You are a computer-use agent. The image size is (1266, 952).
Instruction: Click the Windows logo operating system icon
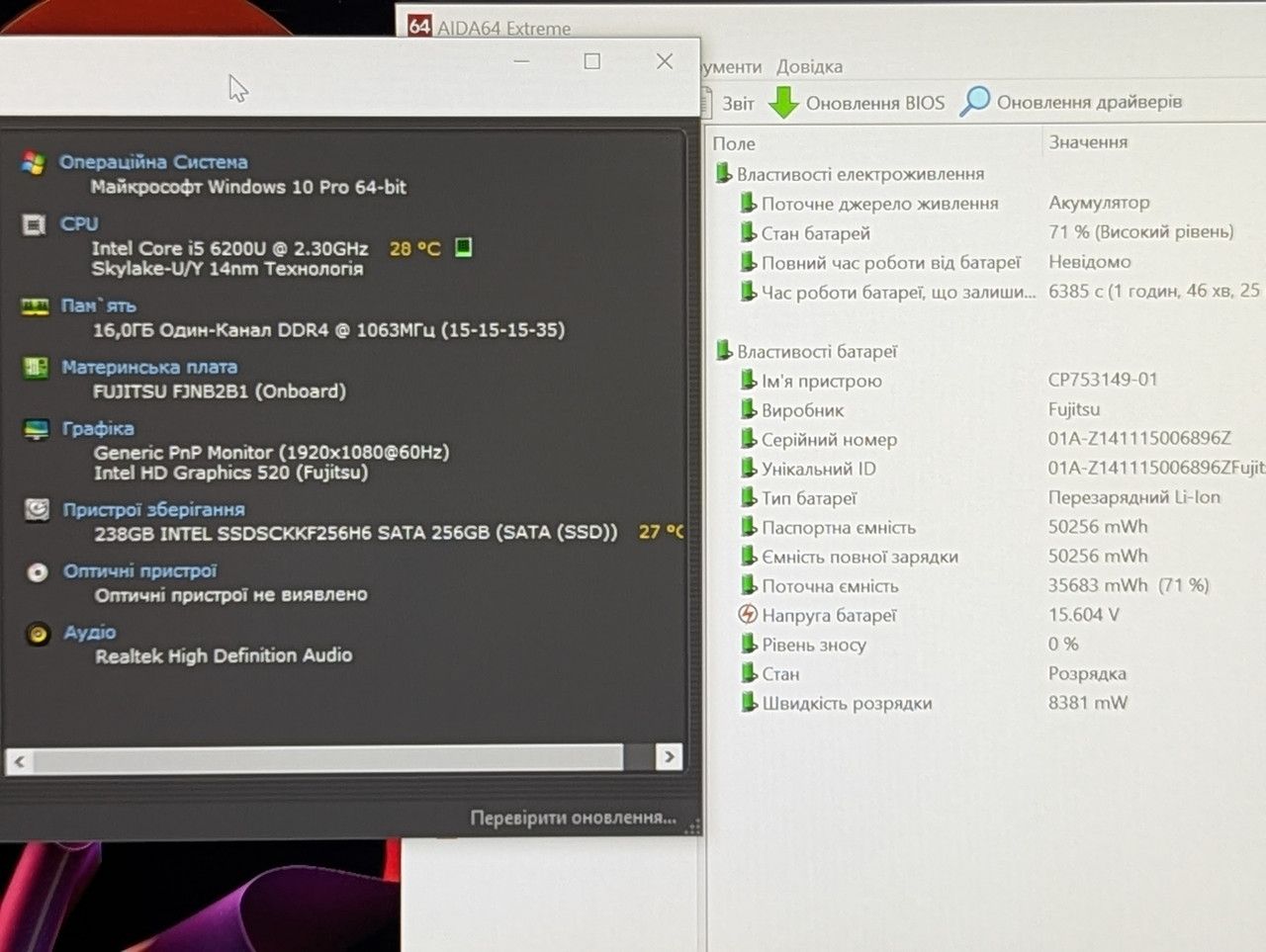(x=34, y=163)
